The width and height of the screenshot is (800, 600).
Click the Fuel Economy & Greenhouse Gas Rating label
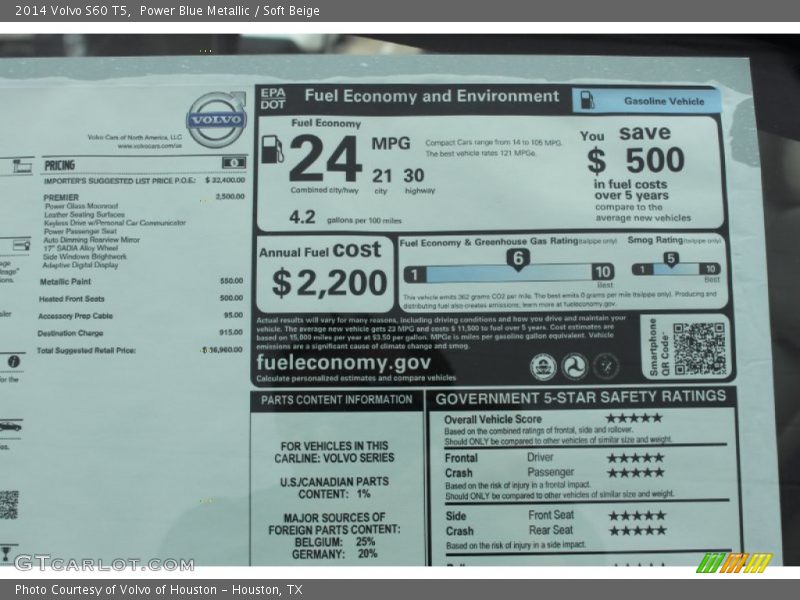pyautogui.click(x=489, y=242)
